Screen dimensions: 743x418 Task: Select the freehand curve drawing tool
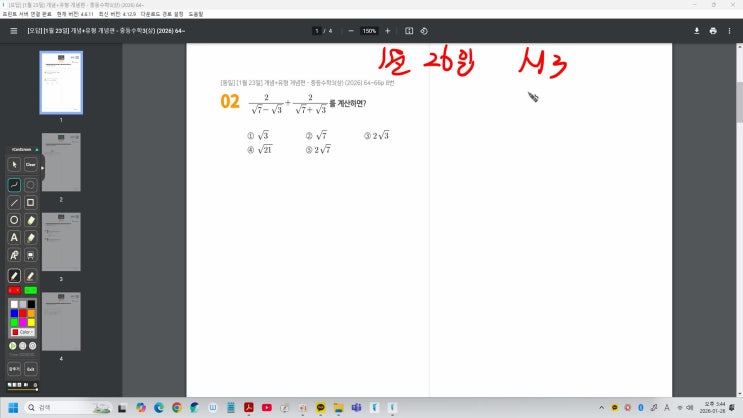[15, 185]
